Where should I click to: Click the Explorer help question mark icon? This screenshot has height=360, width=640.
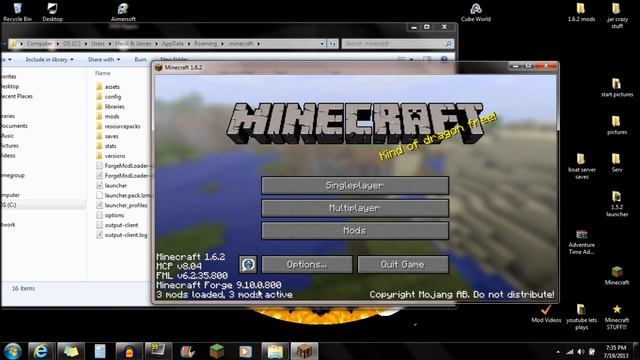click(444, 60)
